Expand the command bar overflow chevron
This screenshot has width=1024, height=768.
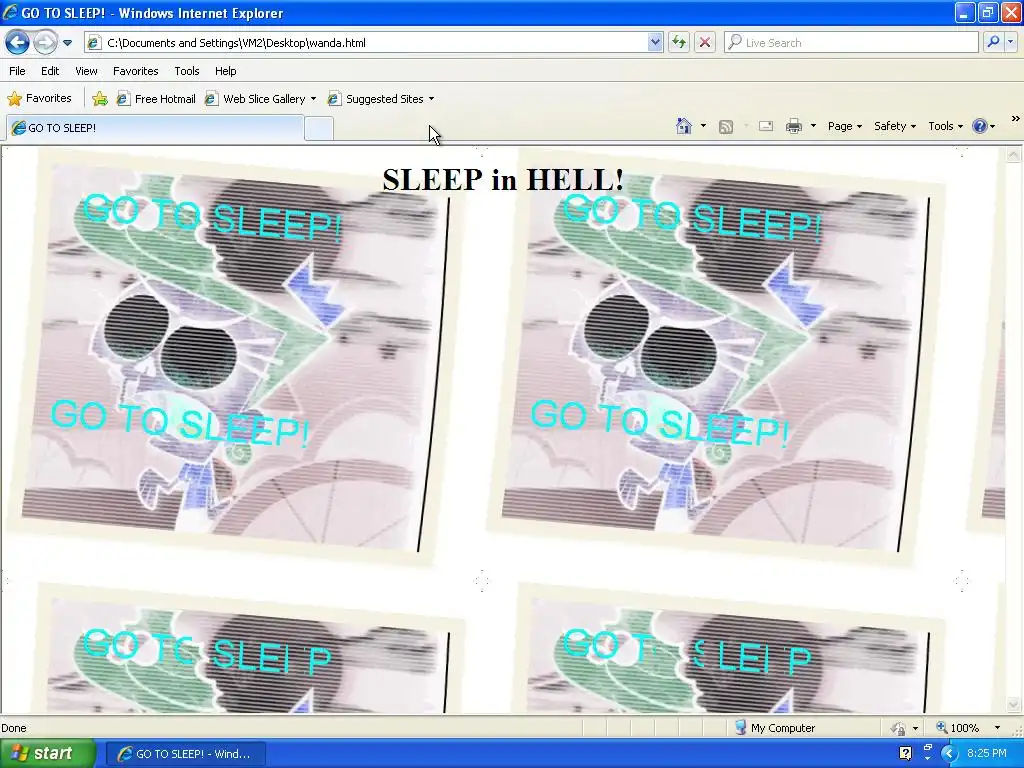(1015, 119)
